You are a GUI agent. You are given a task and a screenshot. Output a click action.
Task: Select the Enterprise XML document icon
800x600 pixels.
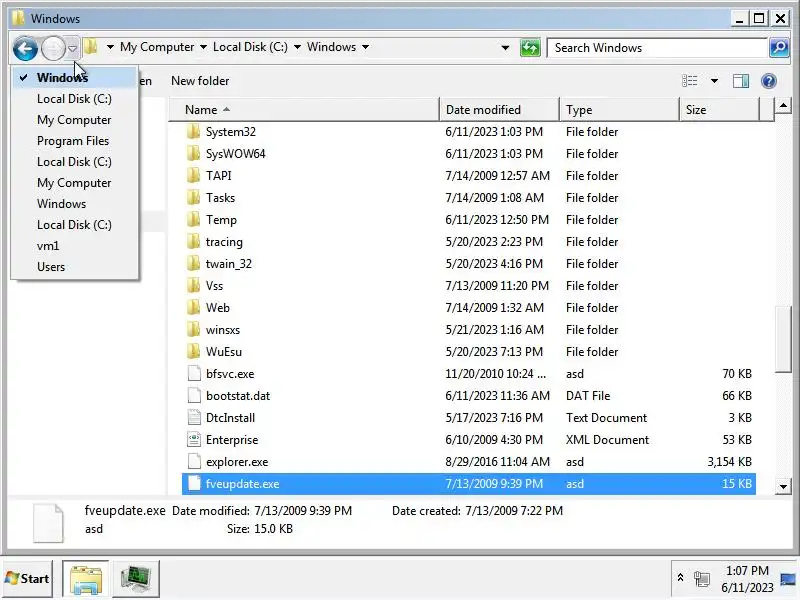194,440
